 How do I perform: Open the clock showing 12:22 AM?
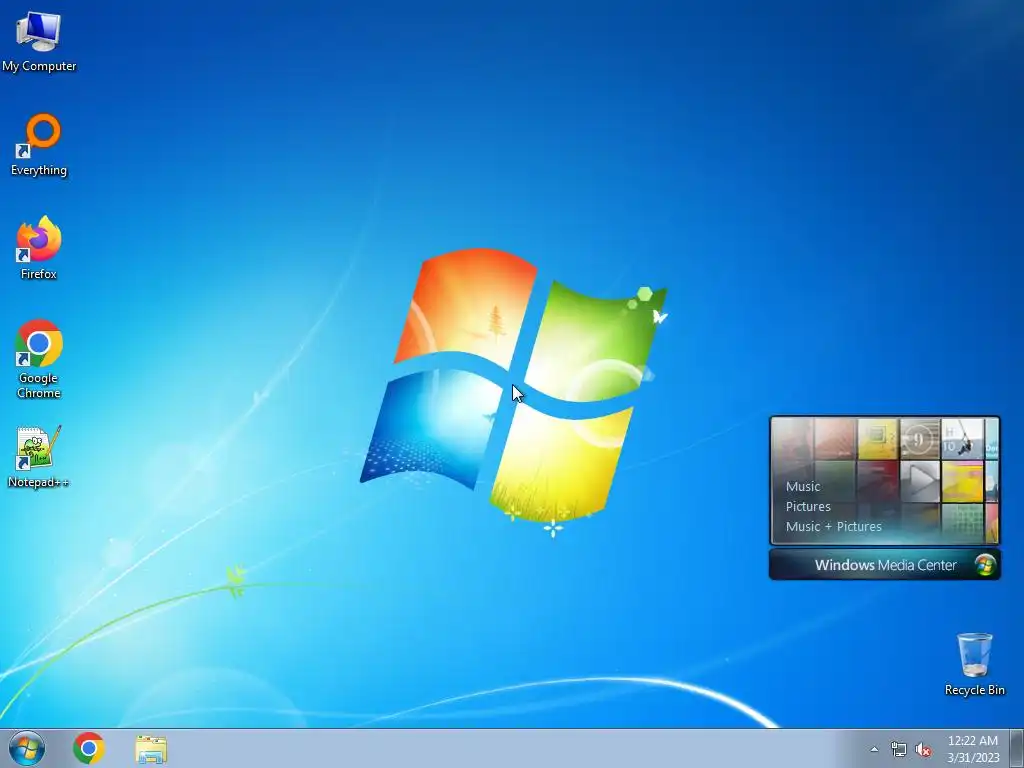973,748
